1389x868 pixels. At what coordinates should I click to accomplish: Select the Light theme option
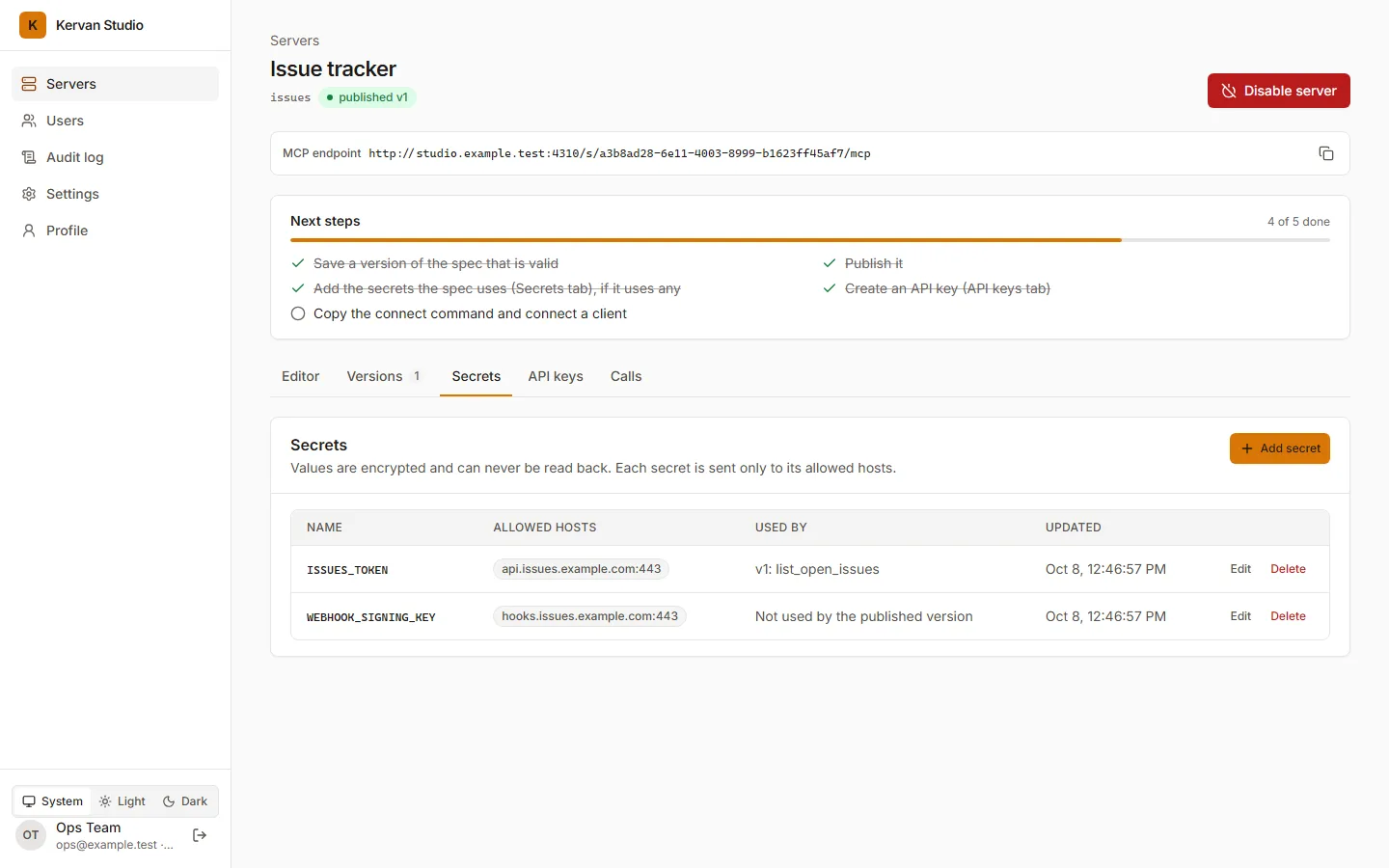point(123,801)
